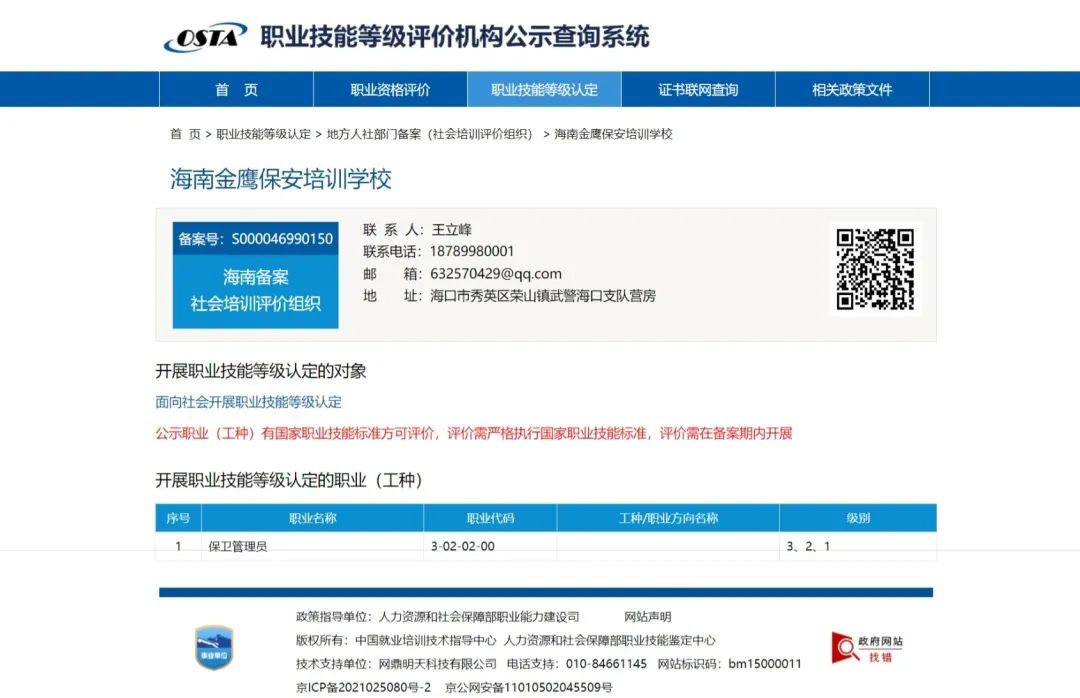The height and width of the screenshot is (698, 1080).
Task: Click heading 开展职业技能等级认定的职业（工种）
Action: pos(289,480)
